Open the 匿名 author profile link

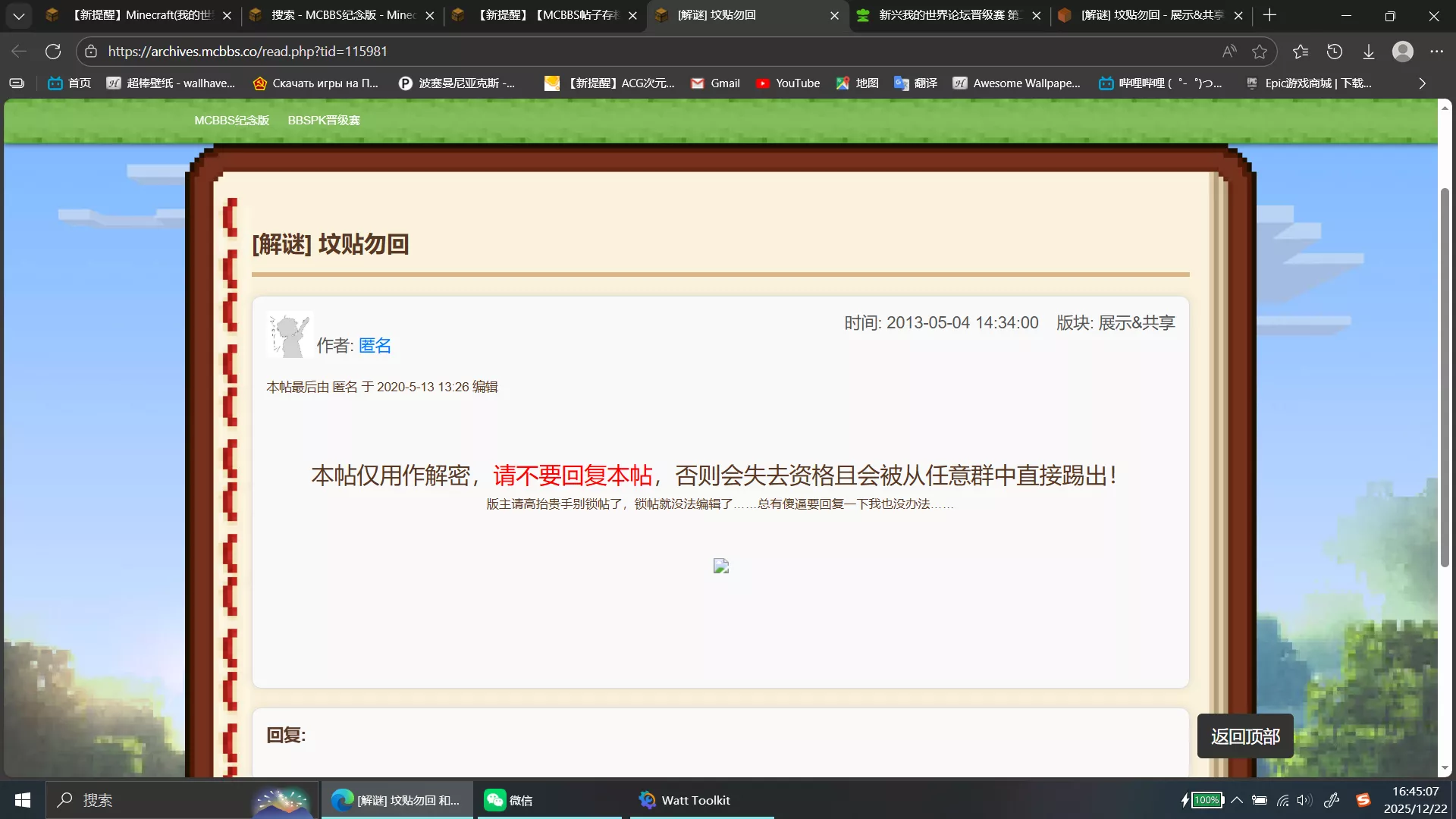(x=373, y=345)
